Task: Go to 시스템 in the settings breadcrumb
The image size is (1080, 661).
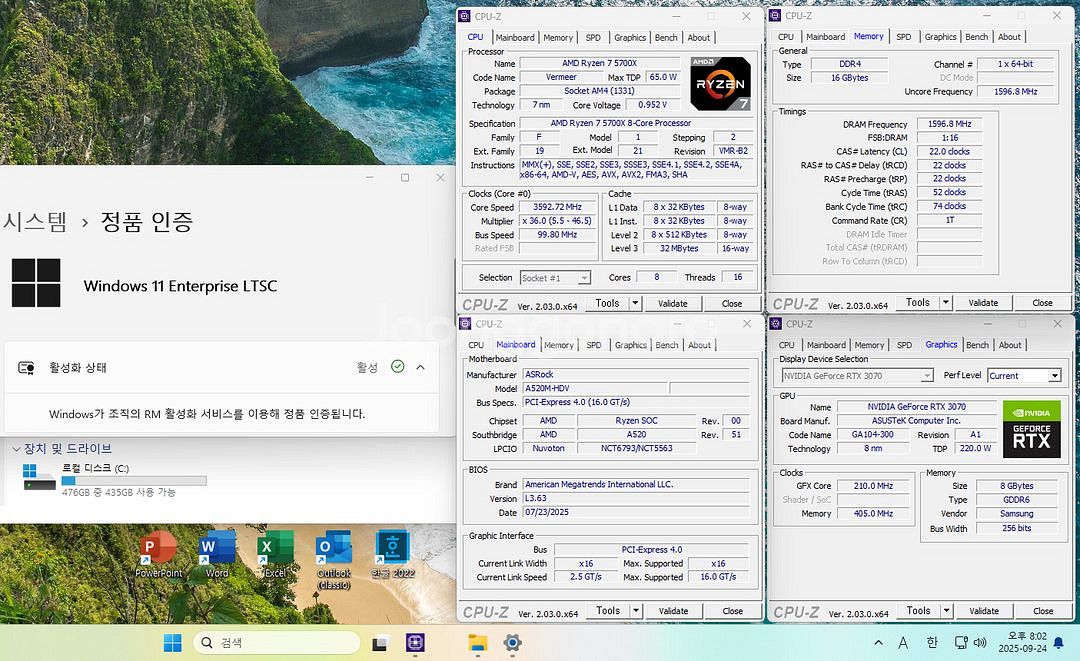Action: click(34, 221)
